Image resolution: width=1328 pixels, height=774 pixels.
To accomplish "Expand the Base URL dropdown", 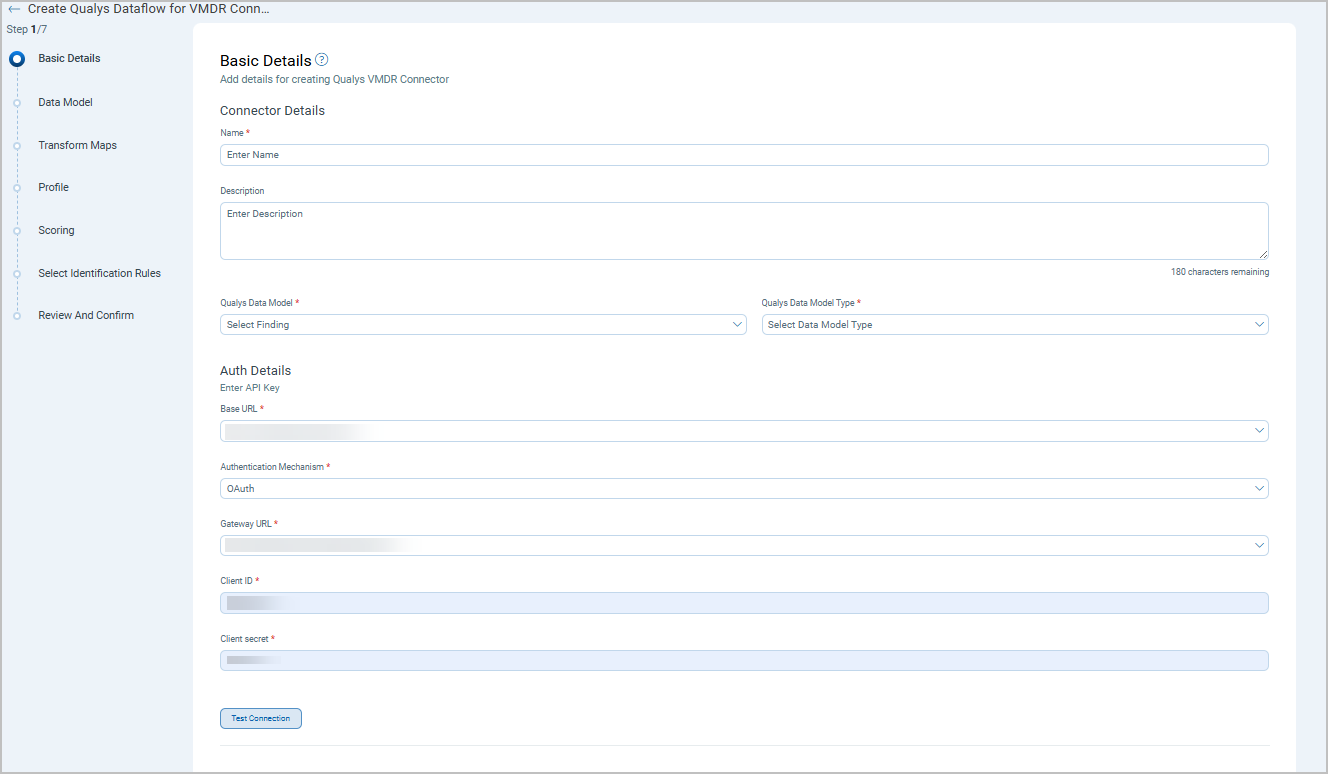I will click(744, 431).
